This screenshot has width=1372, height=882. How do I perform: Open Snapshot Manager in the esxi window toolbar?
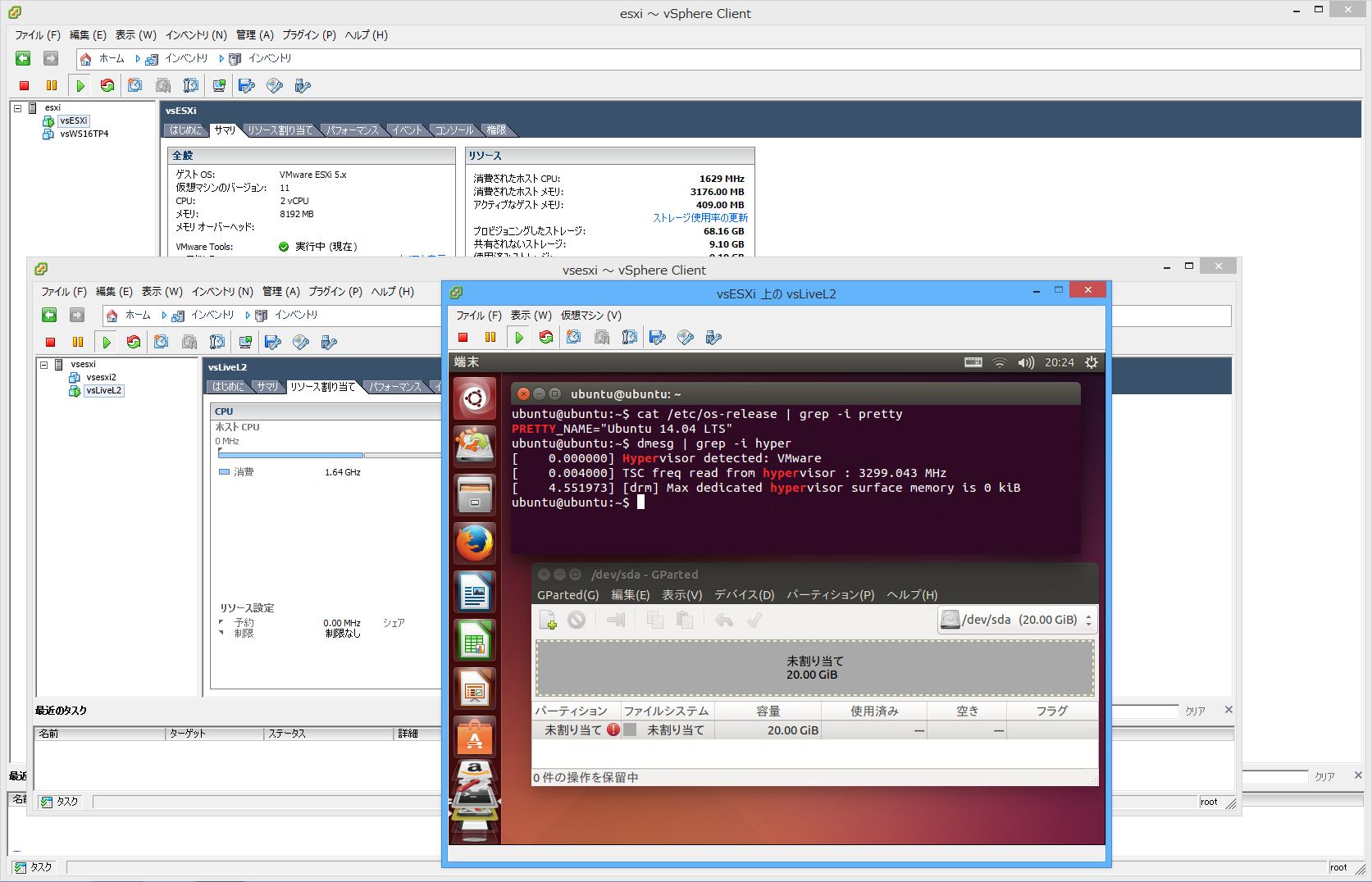pos(191,85)
